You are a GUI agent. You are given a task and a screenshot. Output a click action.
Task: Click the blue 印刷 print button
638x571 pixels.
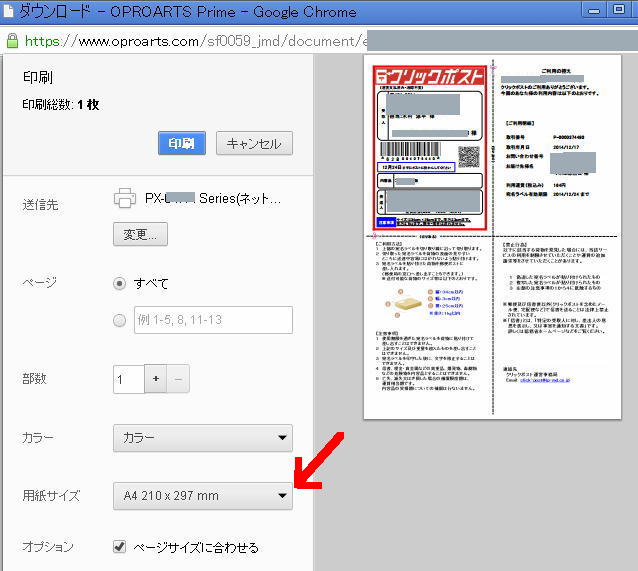tap(181, 143)
